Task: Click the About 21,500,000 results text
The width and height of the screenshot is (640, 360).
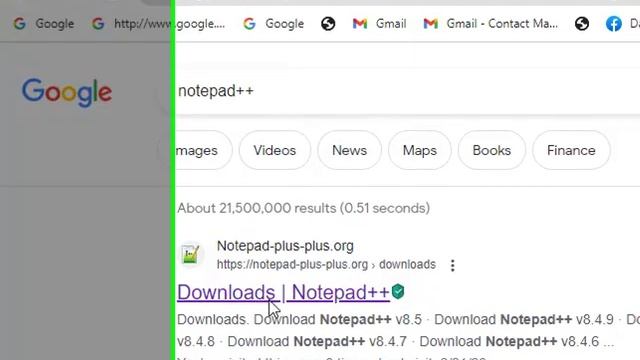Action: (x=303, y=208)
